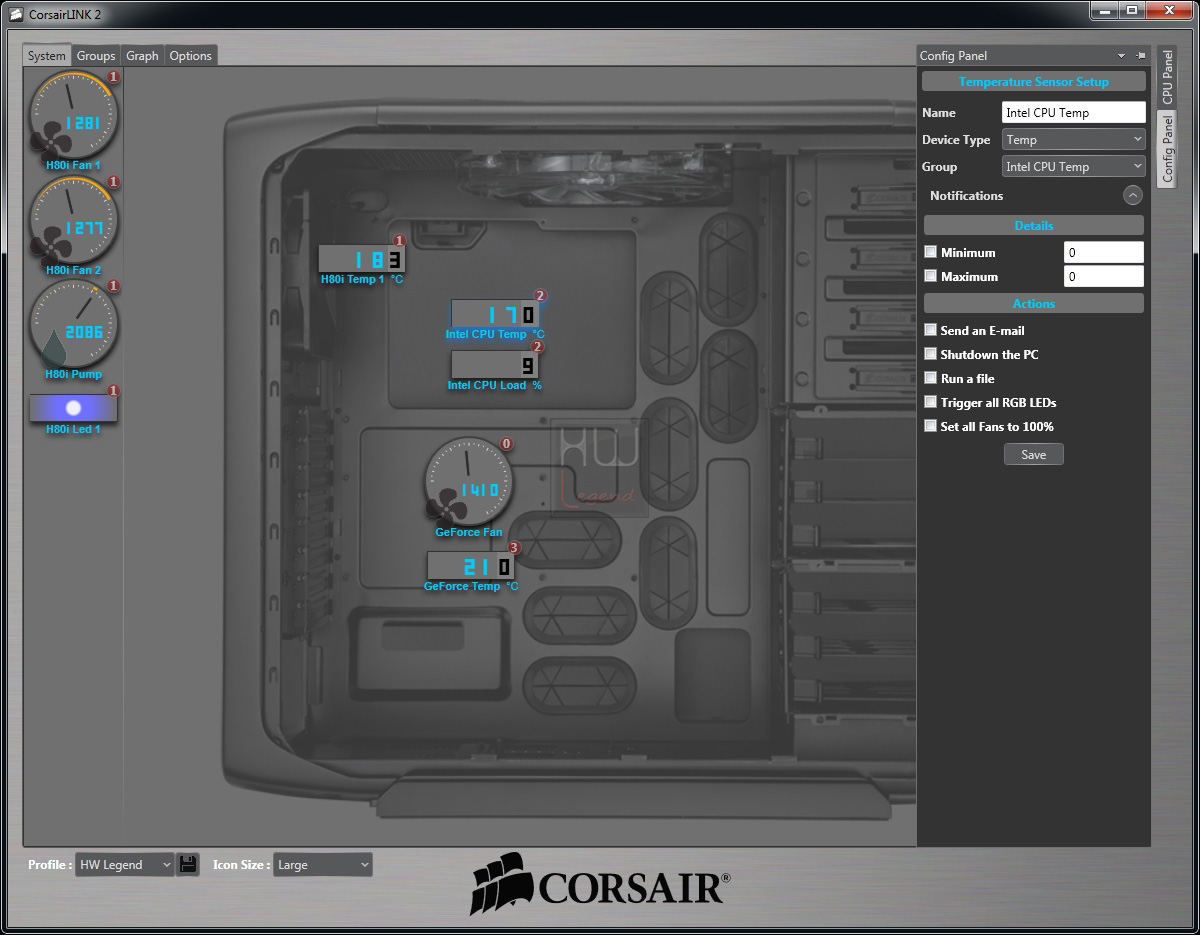1200x935 pixels.
Task: Click the Minimum value field
Action: [x=1103, y=252]
